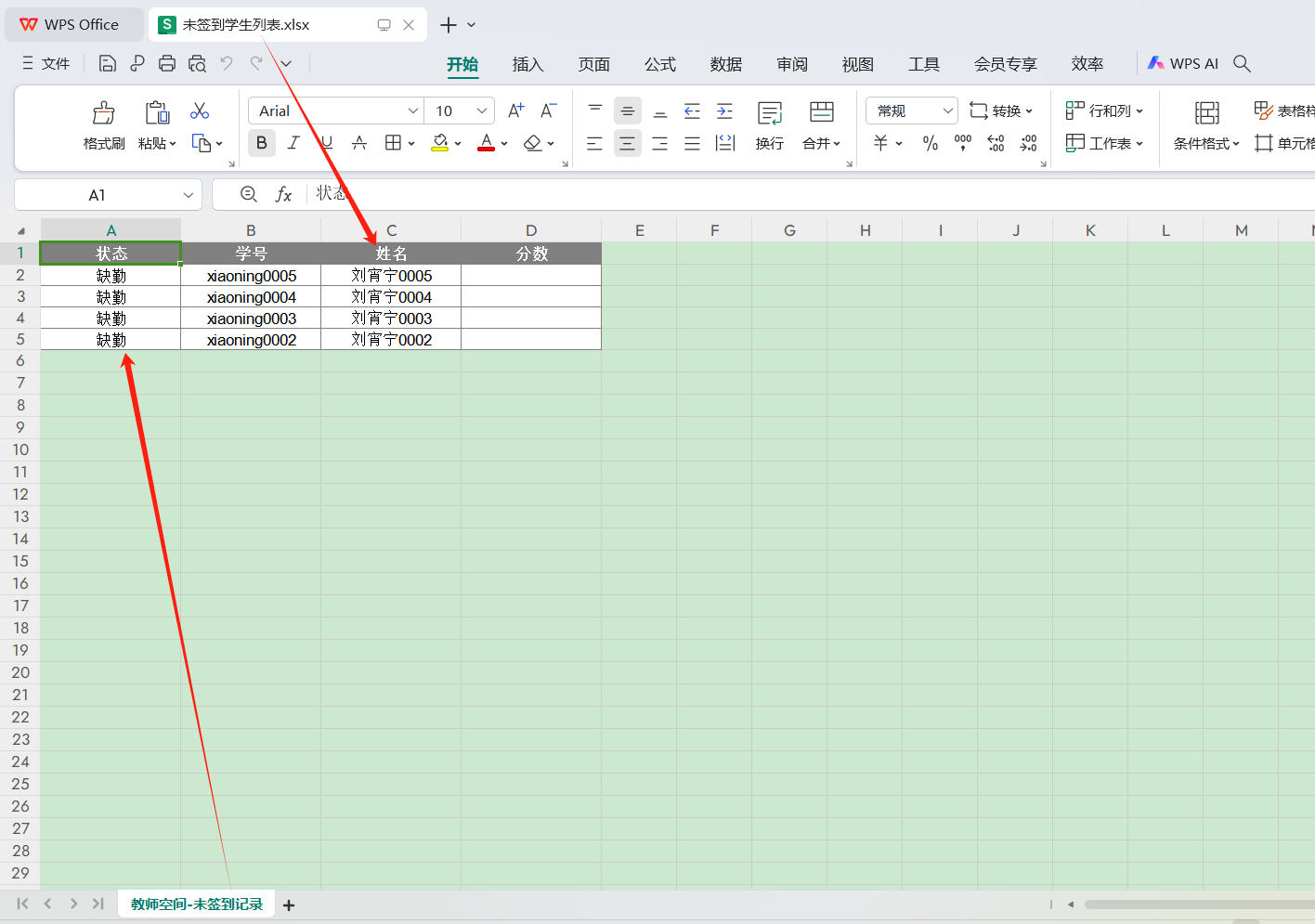Viewport: 1315px width, 924px height.
Task: Click the Print icon in quick toolbar
Action: coord(167,63)
